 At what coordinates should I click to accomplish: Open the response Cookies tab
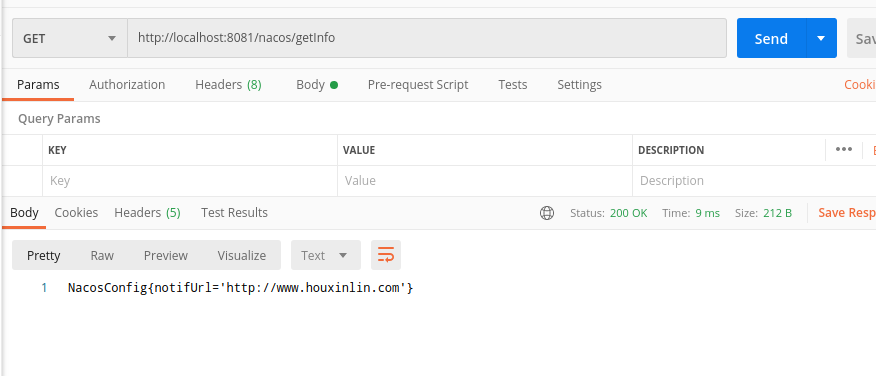pos(76,213)
